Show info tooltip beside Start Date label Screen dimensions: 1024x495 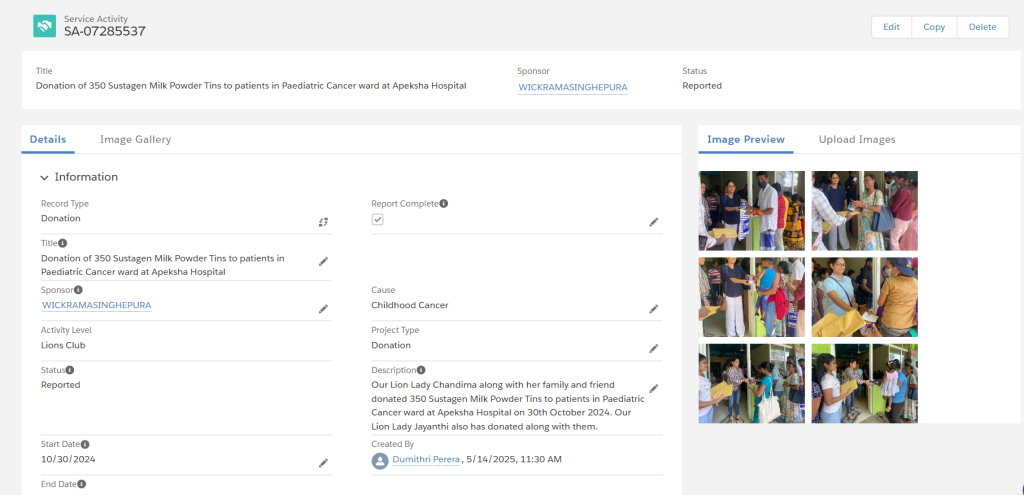(x=85, y=444)
